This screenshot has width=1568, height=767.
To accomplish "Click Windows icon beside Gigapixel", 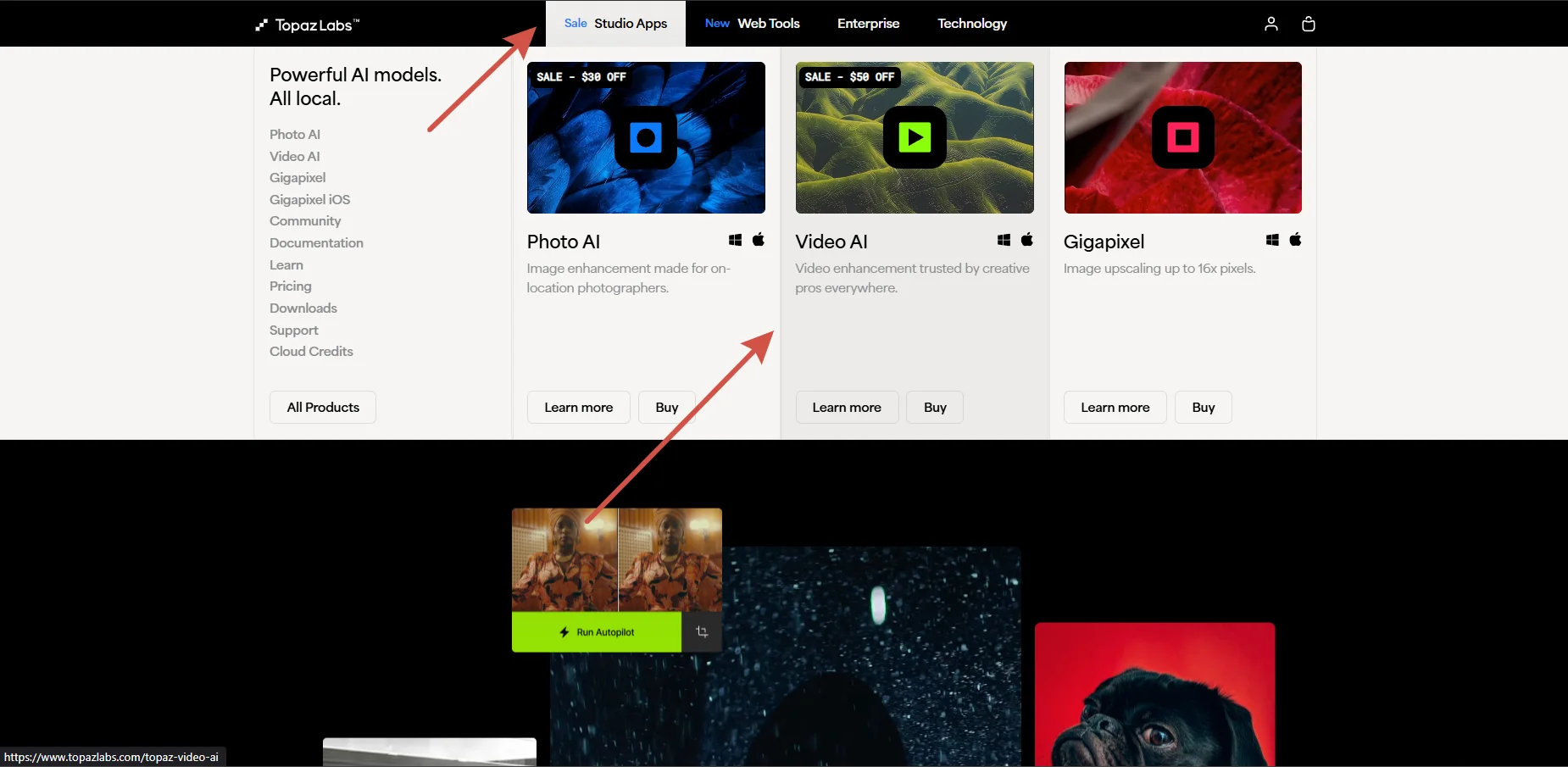I will (x=1272, y=241).
